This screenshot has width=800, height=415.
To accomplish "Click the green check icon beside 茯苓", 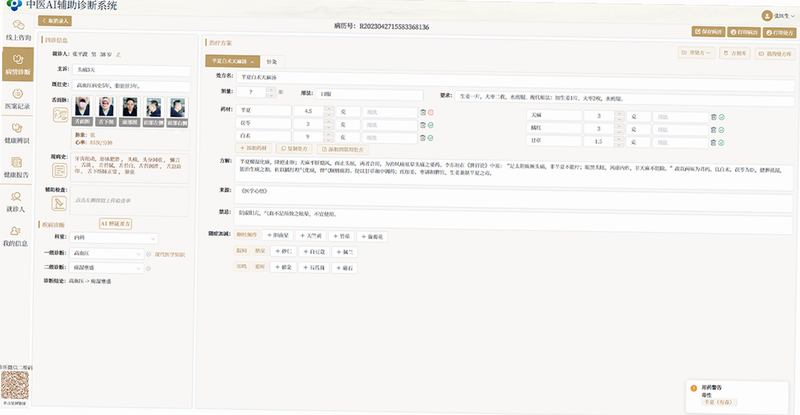I will point(431,125).
